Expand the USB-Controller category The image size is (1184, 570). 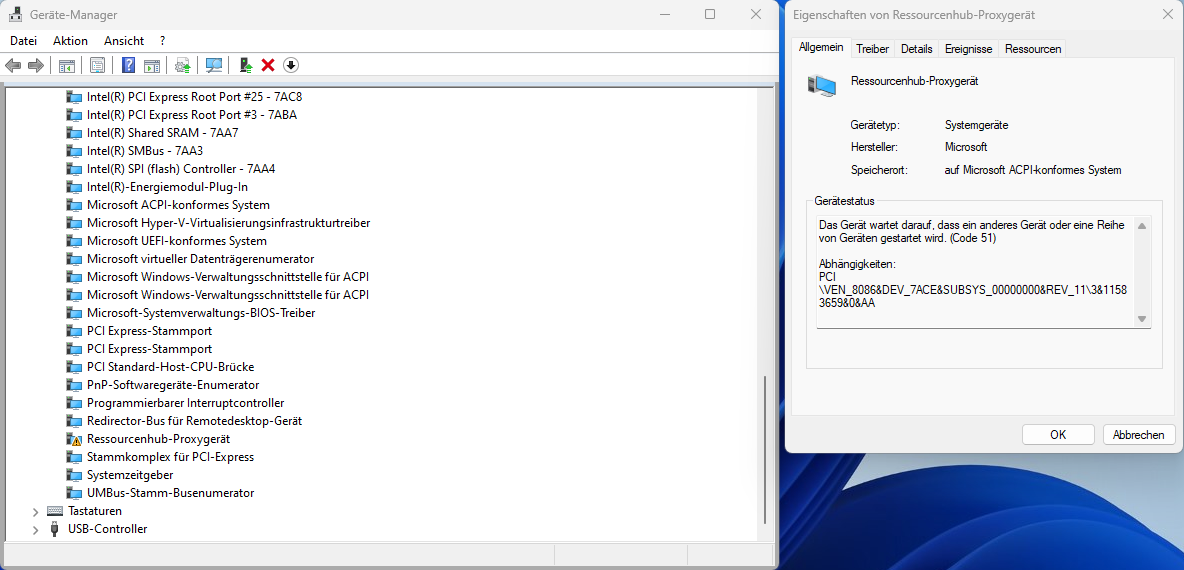(x=35, y=529)
